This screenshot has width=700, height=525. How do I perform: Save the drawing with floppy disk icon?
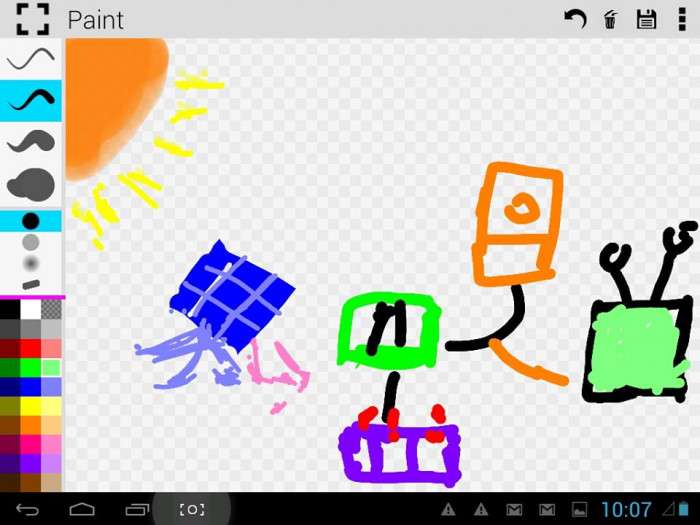tap(646, 20)
